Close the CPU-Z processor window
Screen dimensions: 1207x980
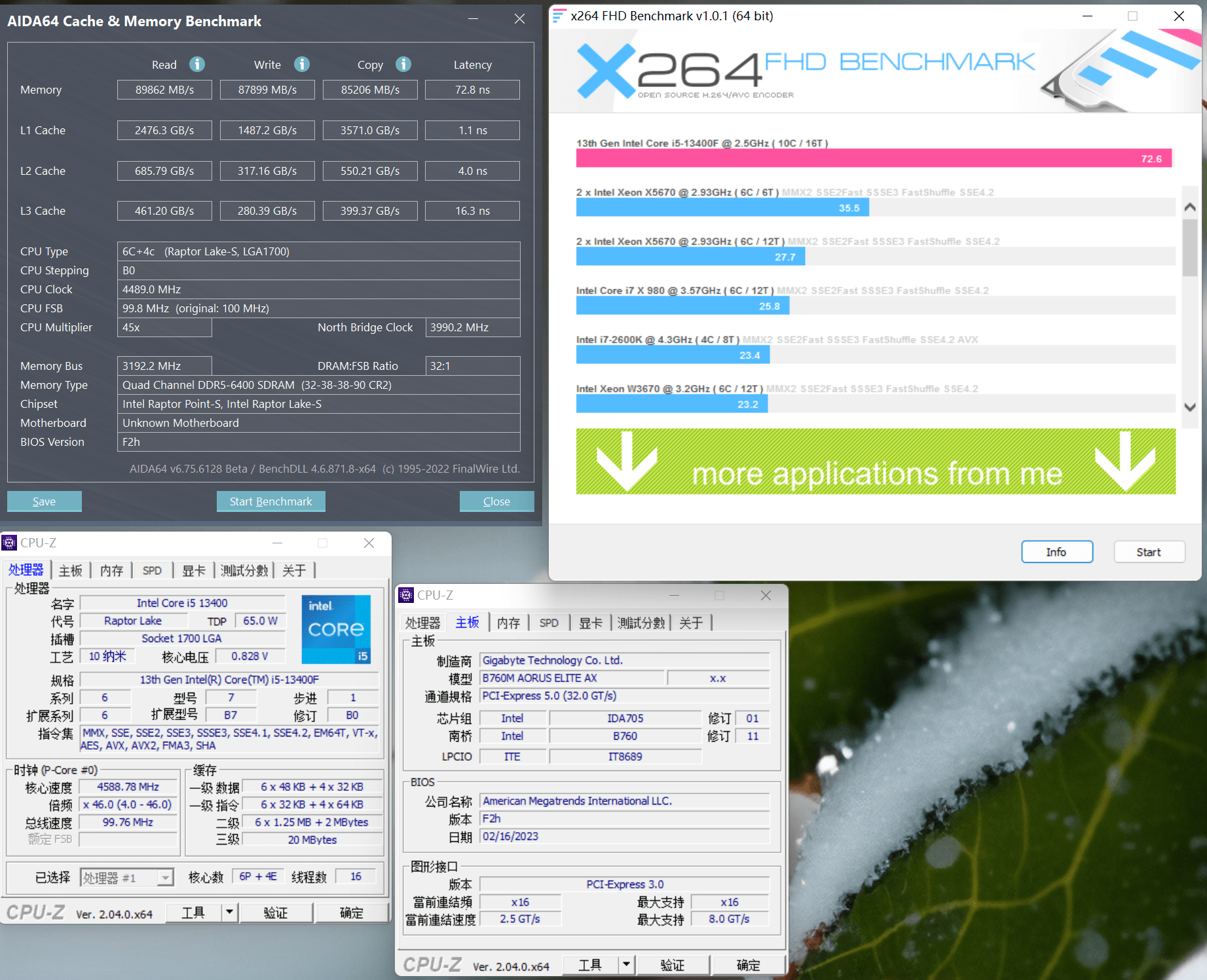tap(369, 543)
